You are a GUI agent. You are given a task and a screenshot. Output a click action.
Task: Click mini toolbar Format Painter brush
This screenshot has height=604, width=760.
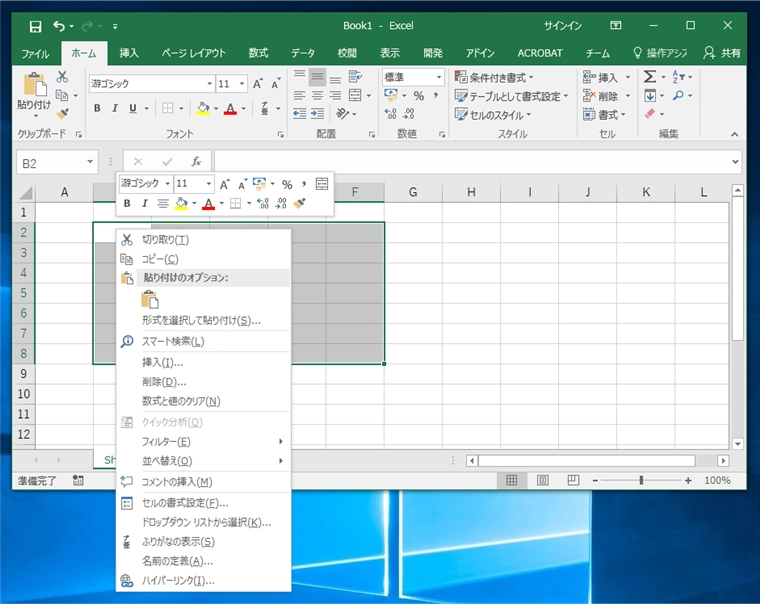coord(300,203)
